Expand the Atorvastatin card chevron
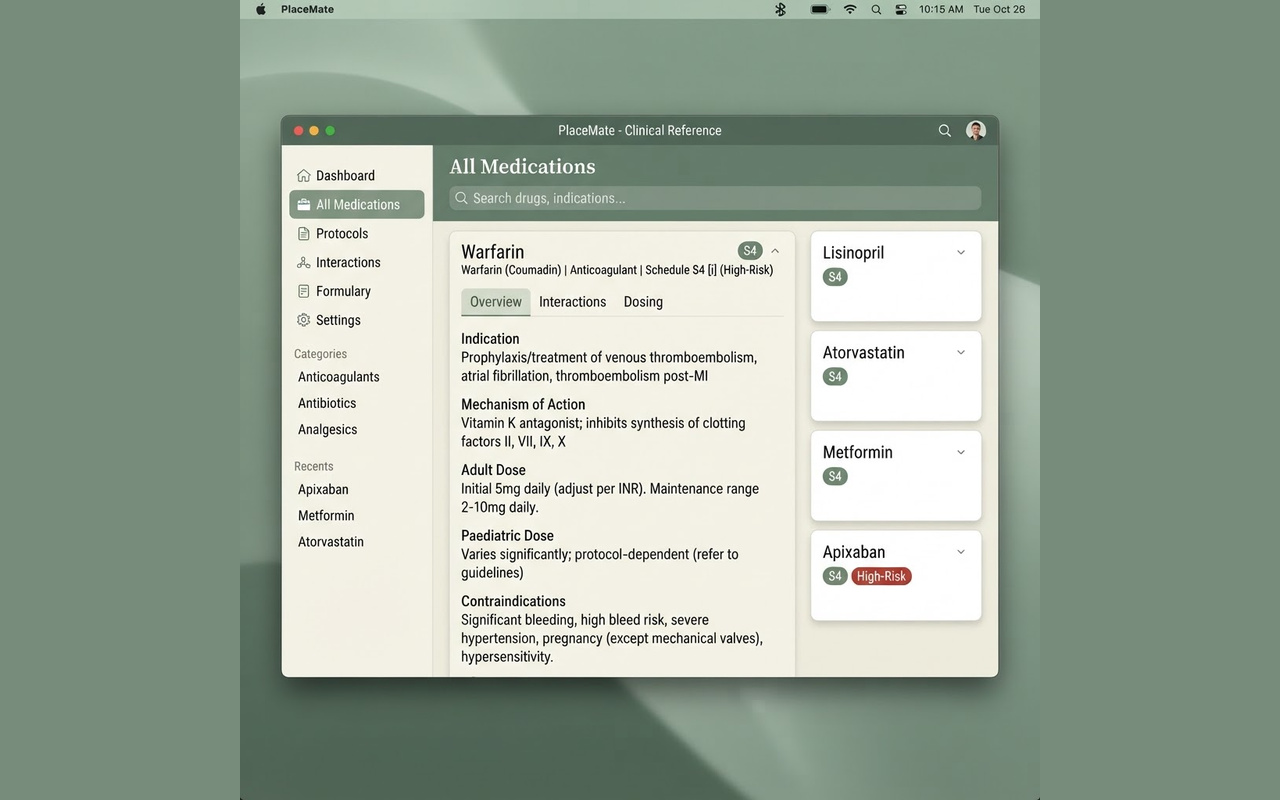The image size is (1280, 800). (x=961, y=353)
